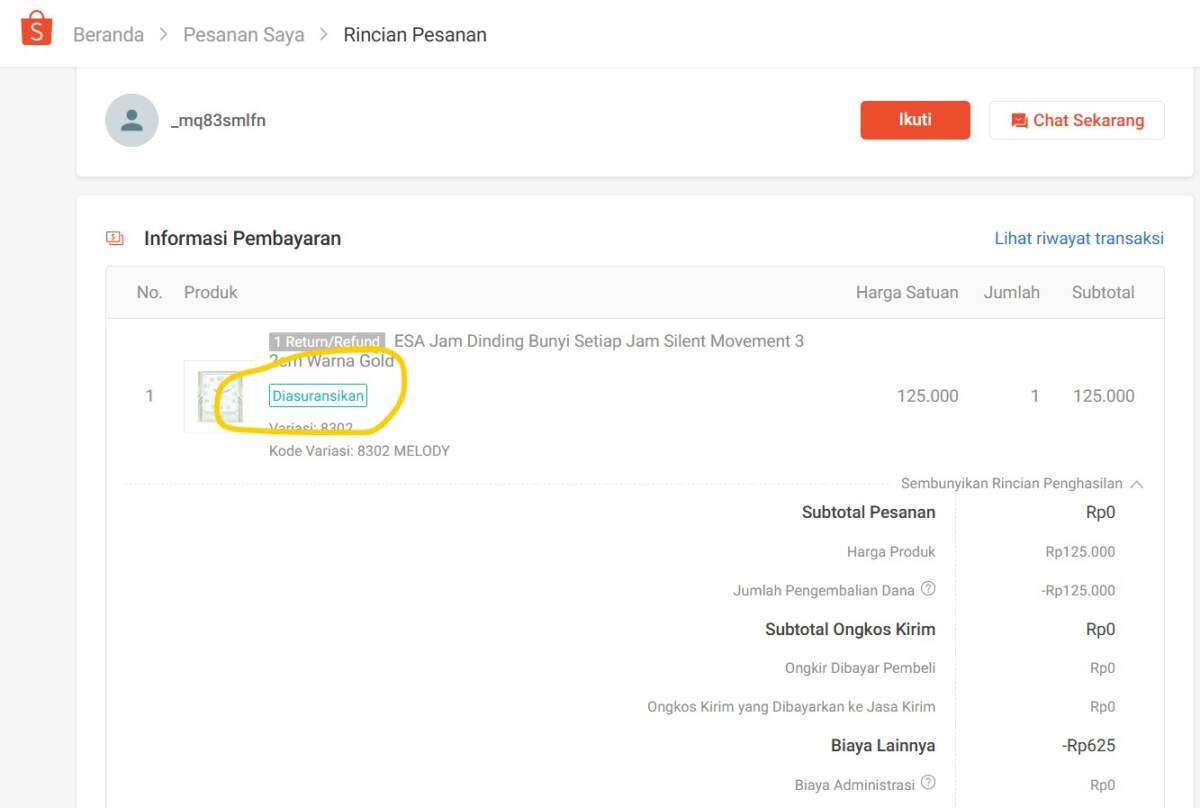Click the Kode Variasi 8302 MELODY text
Image resolution: width=1200 pixels, height=808 pixels.
coord(359,451)
